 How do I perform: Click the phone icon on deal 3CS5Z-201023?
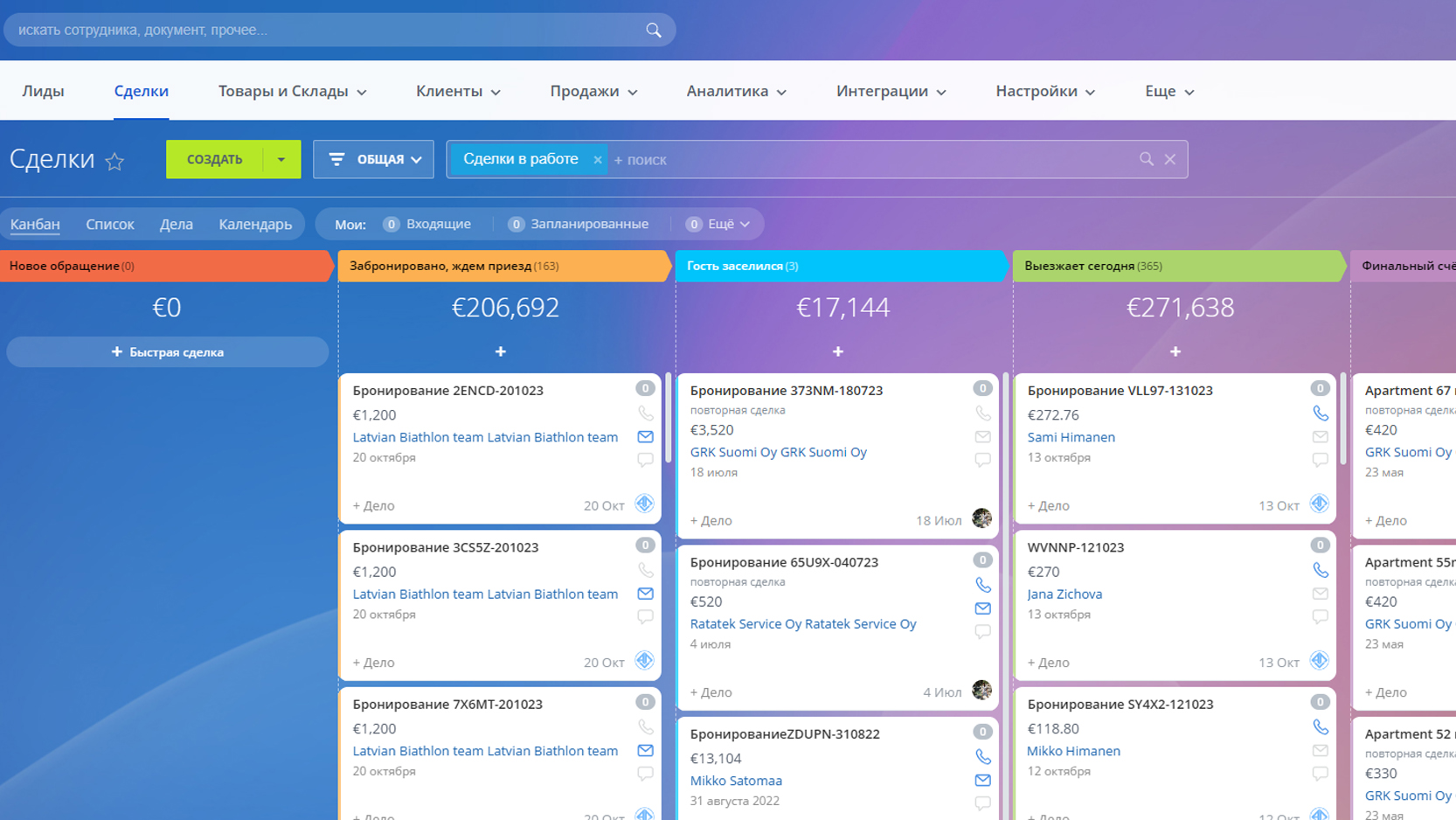[x=645, y=570]
